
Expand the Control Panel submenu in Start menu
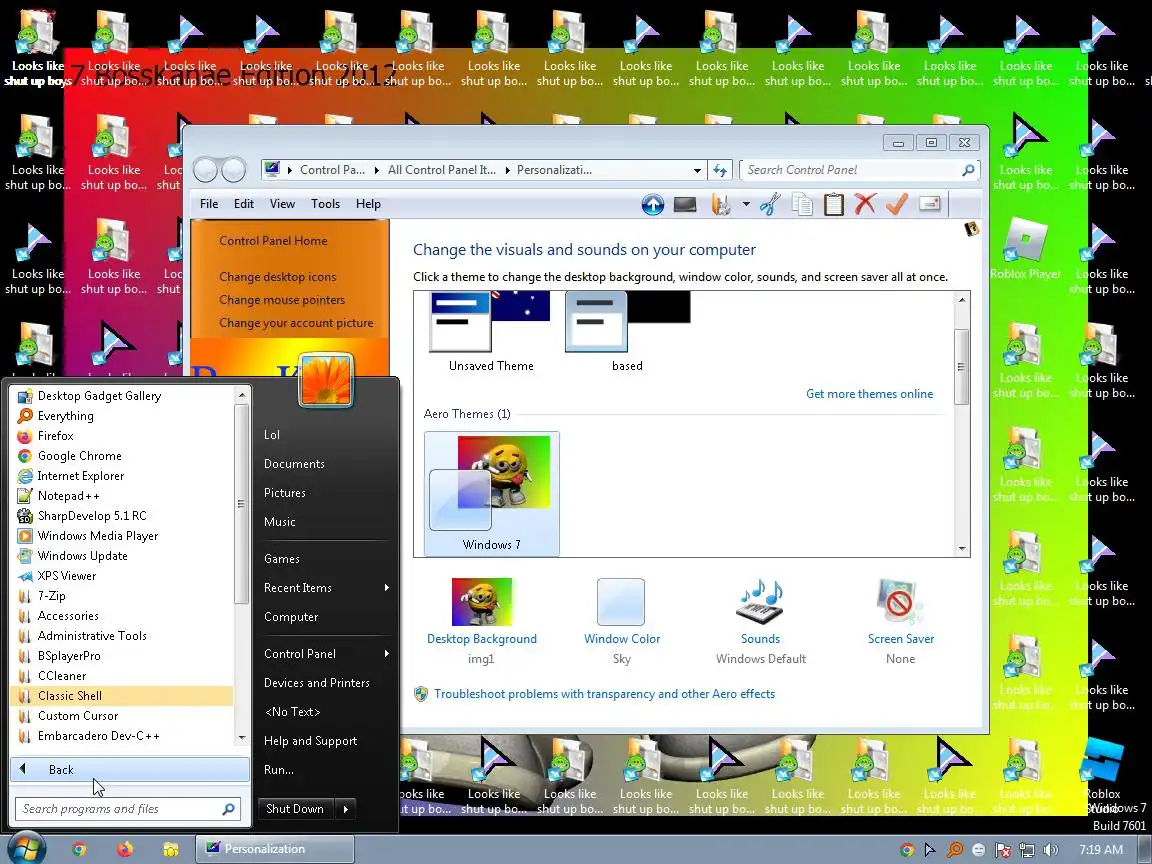tap(325, 654)
